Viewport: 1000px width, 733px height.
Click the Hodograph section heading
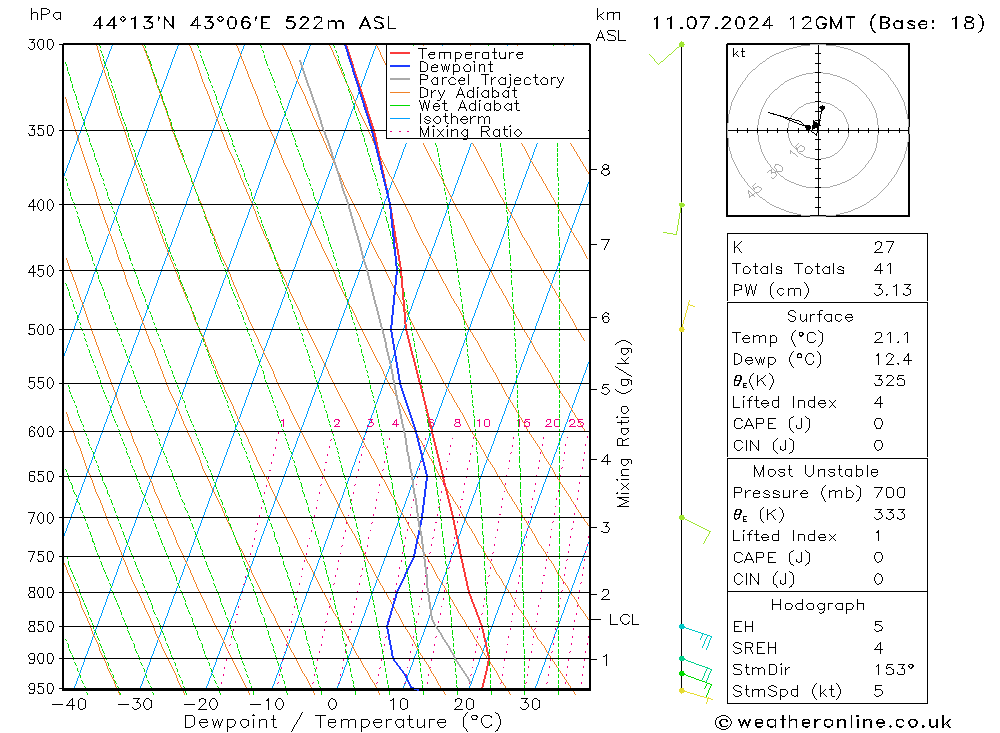tap(818, 605)
